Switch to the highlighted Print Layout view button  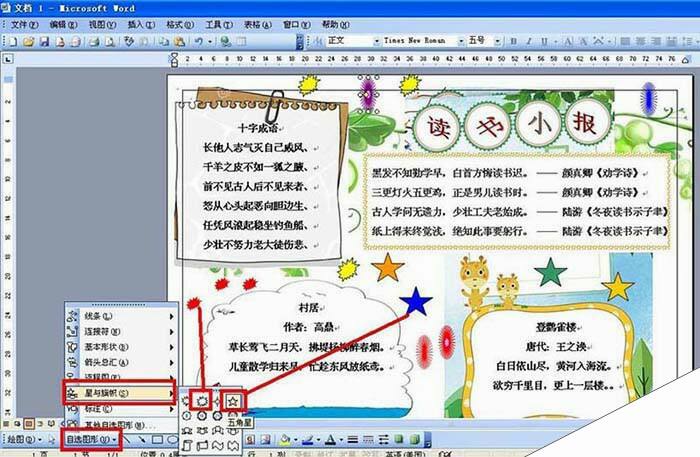coord(28,424)
